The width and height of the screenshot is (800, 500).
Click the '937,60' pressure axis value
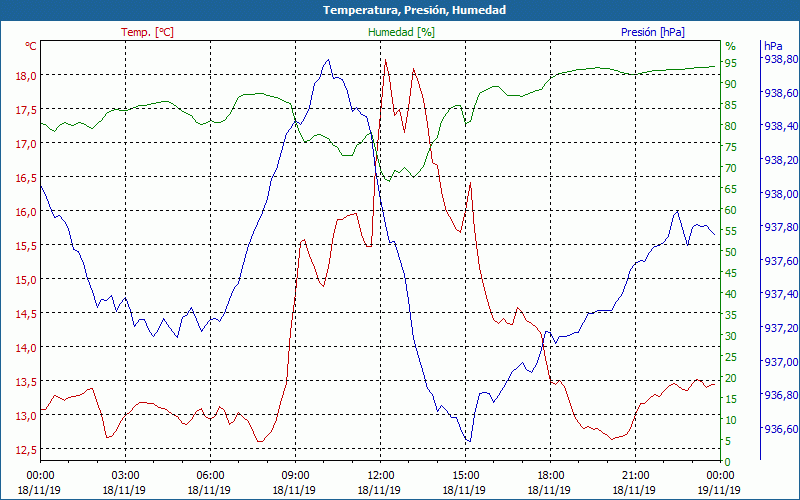pyautogui.click(x=780, y=261)
